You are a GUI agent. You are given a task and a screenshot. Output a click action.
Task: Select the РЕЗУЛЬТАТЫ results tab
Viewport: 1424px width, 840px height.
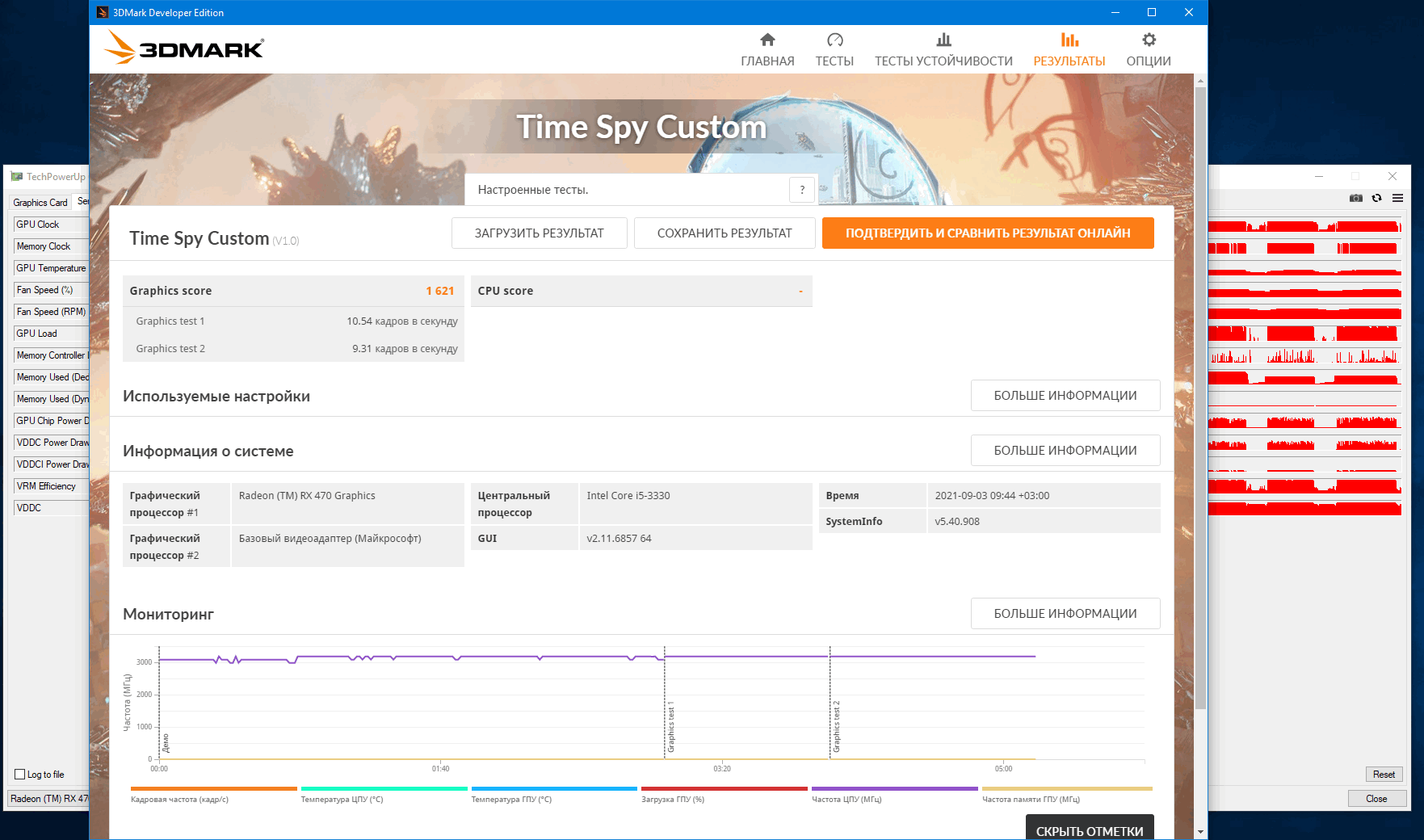(x=1069, y=50)
